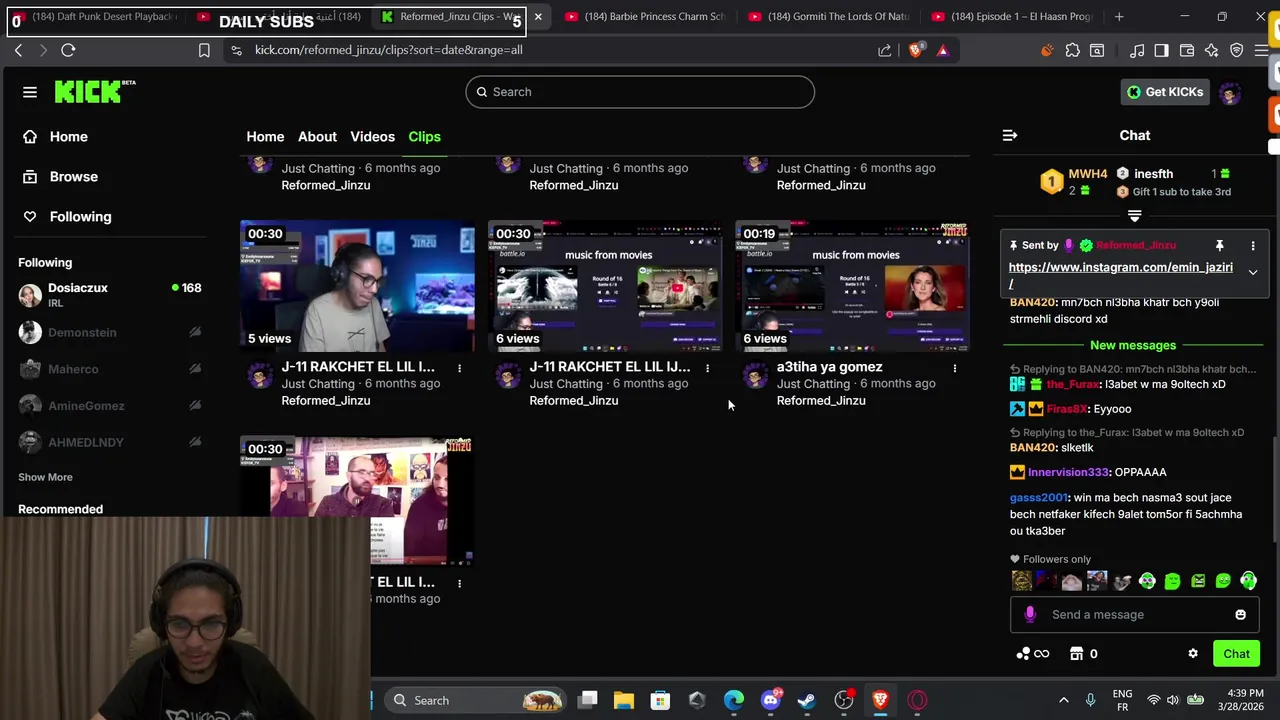Image resolution: width=1280 pixels, height=720 pixels.
Task: Open Discord from the taskbar
Action: (770, 700)
